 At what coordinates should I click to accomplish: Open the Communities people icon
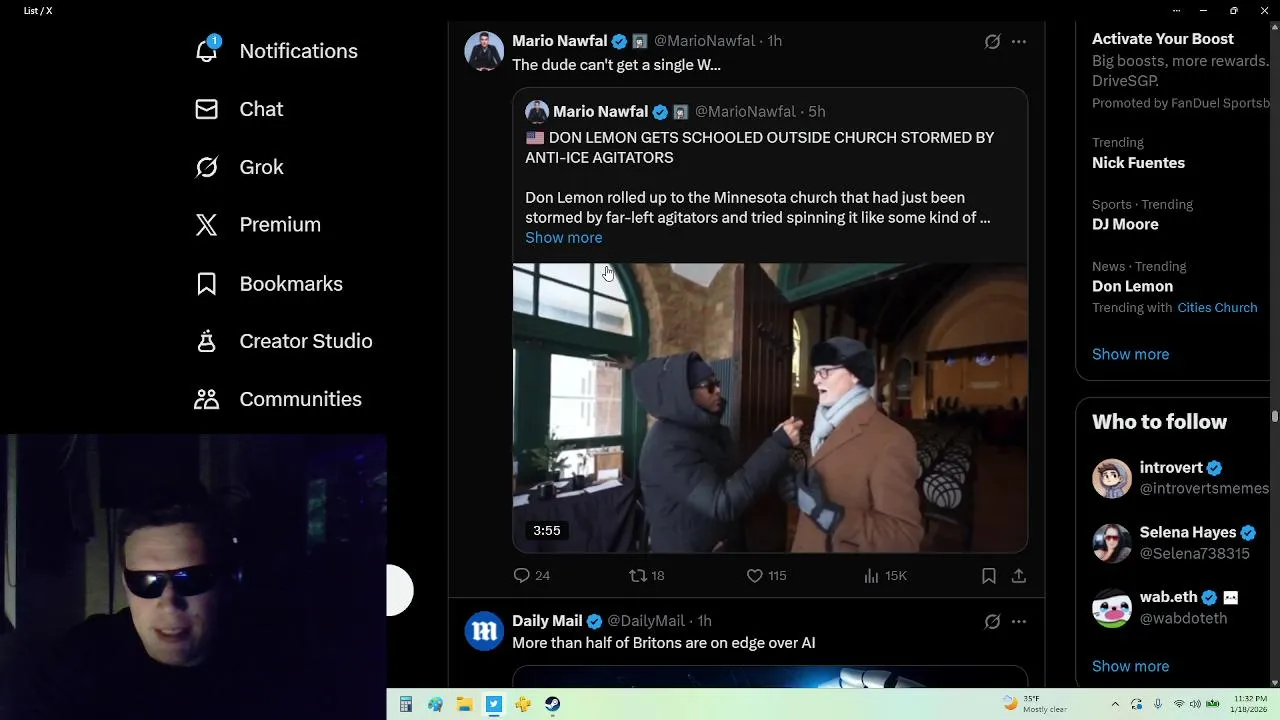point(207,399)
